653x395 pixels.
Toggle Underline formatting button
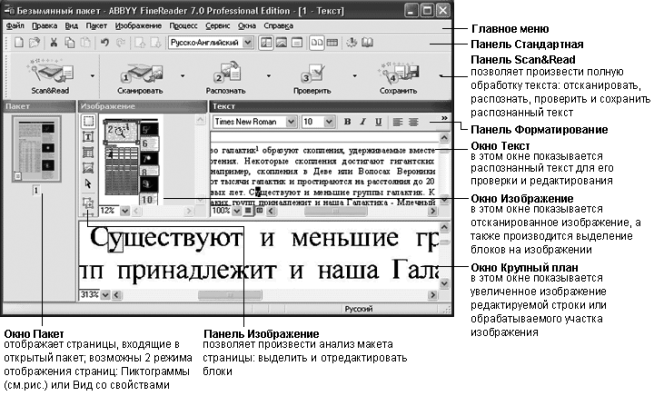click(378, 122)
